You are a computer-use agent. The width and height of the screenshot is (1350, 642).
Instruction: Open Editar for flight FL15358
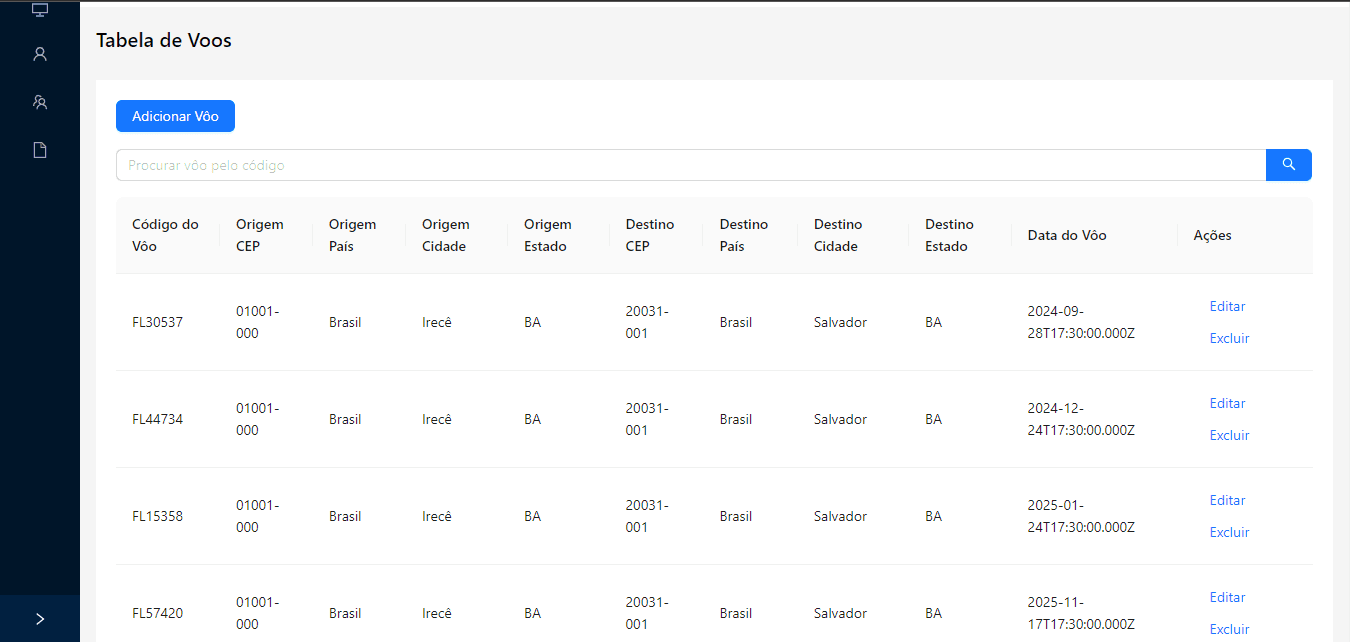(x=1227, y=500)
